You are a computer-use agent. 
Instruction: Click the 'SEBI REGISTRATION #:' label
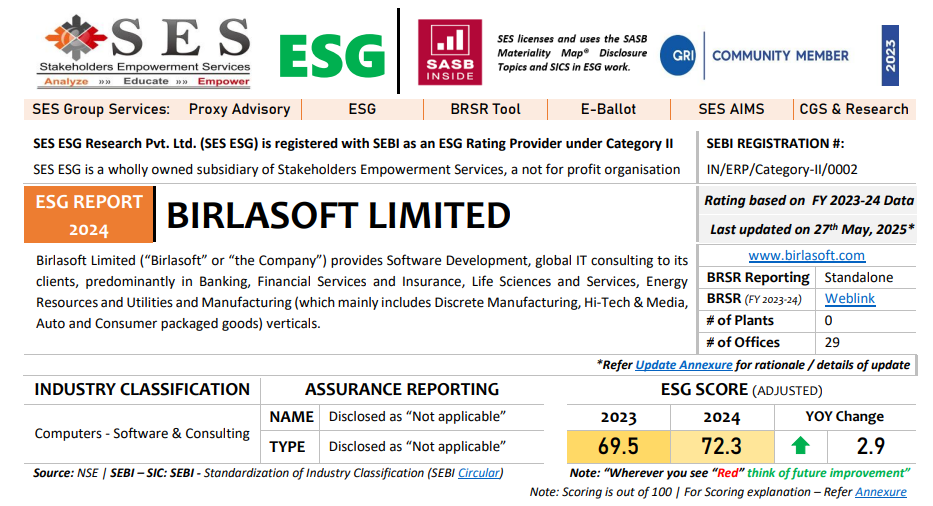tap(775, 143)
